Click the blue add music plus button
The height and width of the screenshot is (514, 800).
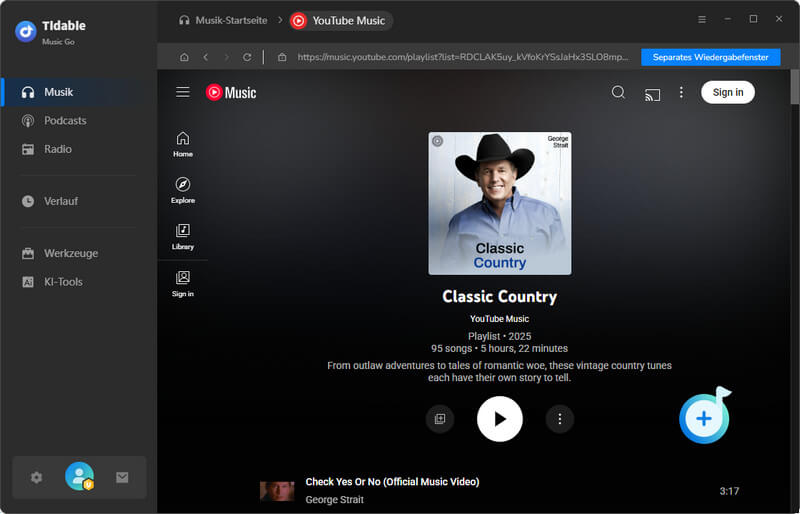(x=704, y=419)
